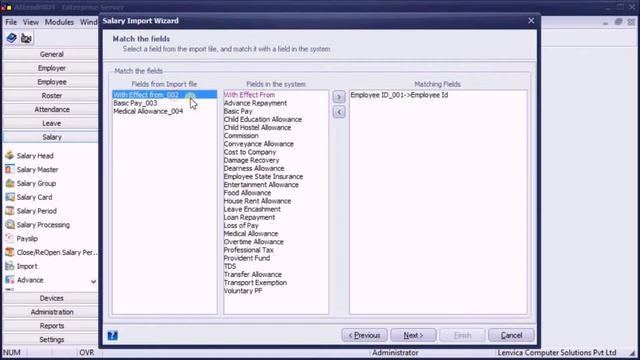The width and height of the screenshot is (640, 360).
Task: Select 'With Effect from_002' import field
Action: coord(164,95)
